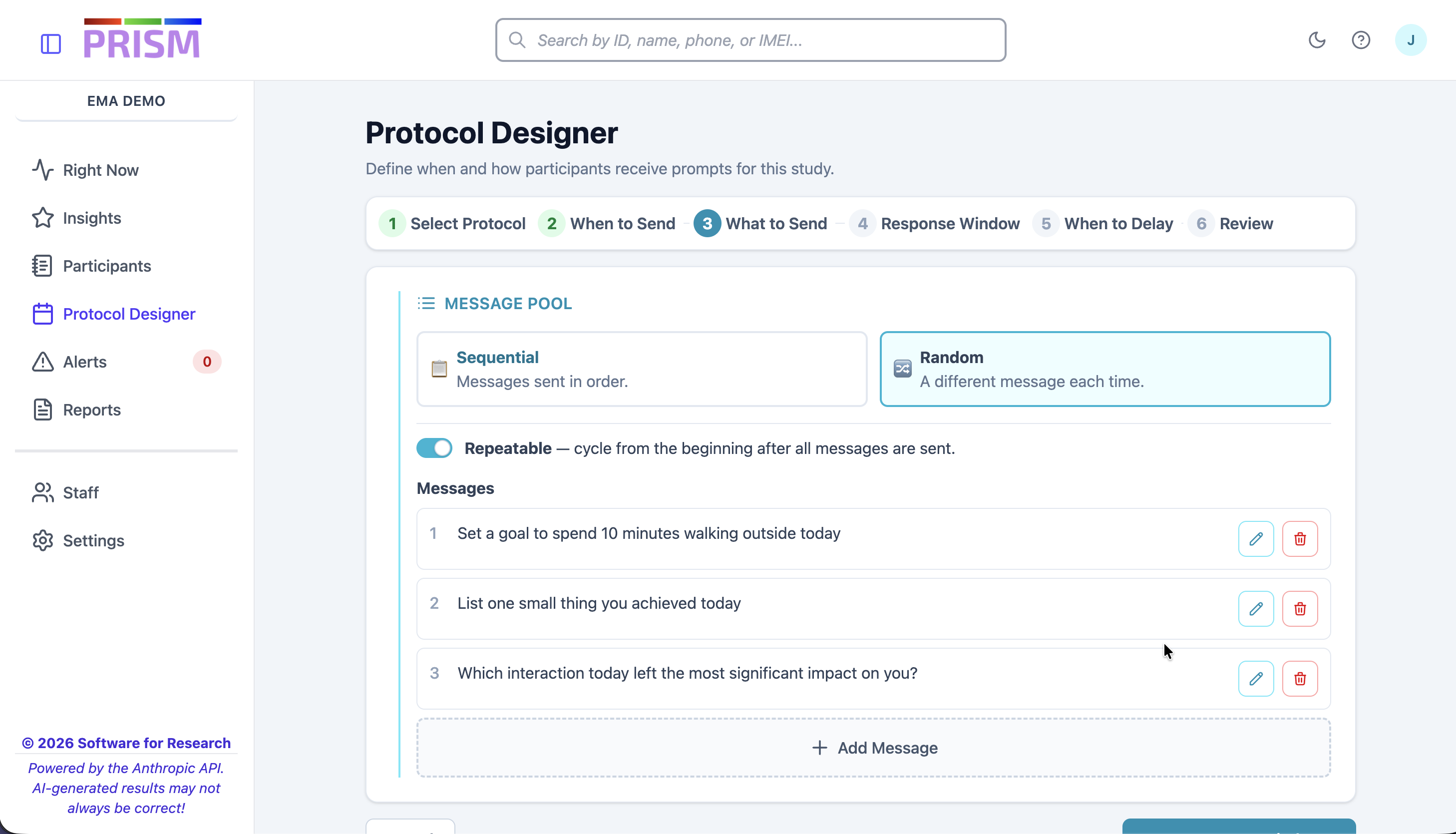
Task: Toggle dark mode with the moon icon
Action: [1318, 39]
